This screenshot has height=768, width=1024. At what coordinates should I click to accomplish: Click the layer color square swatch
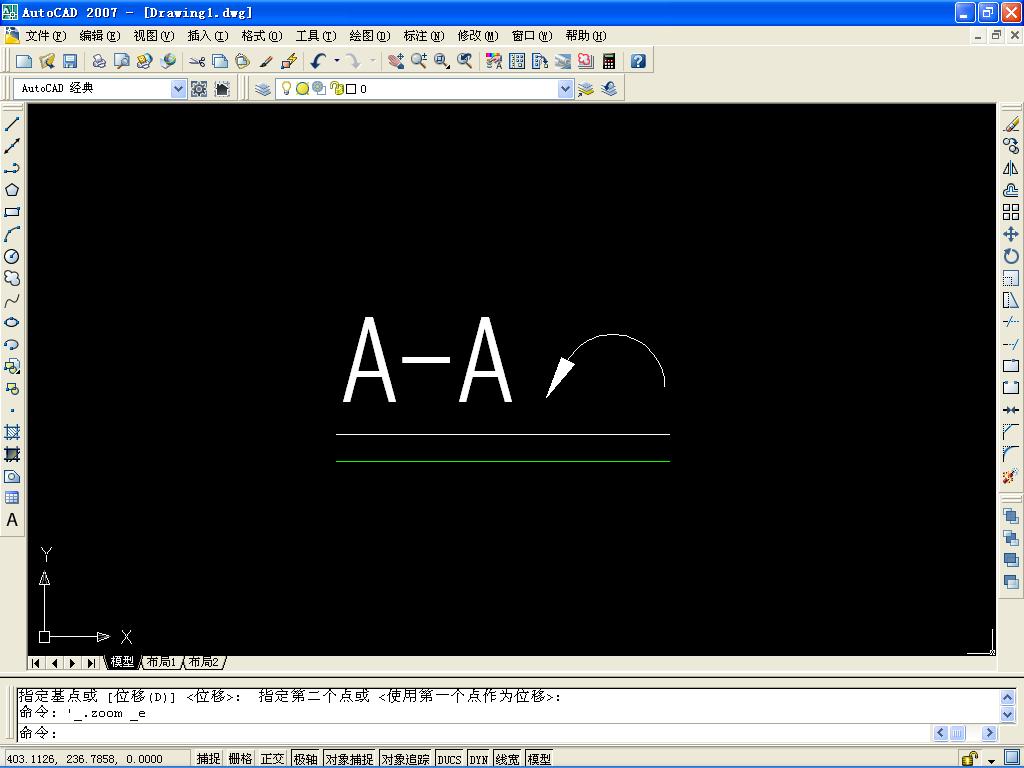tap(351, 89)
